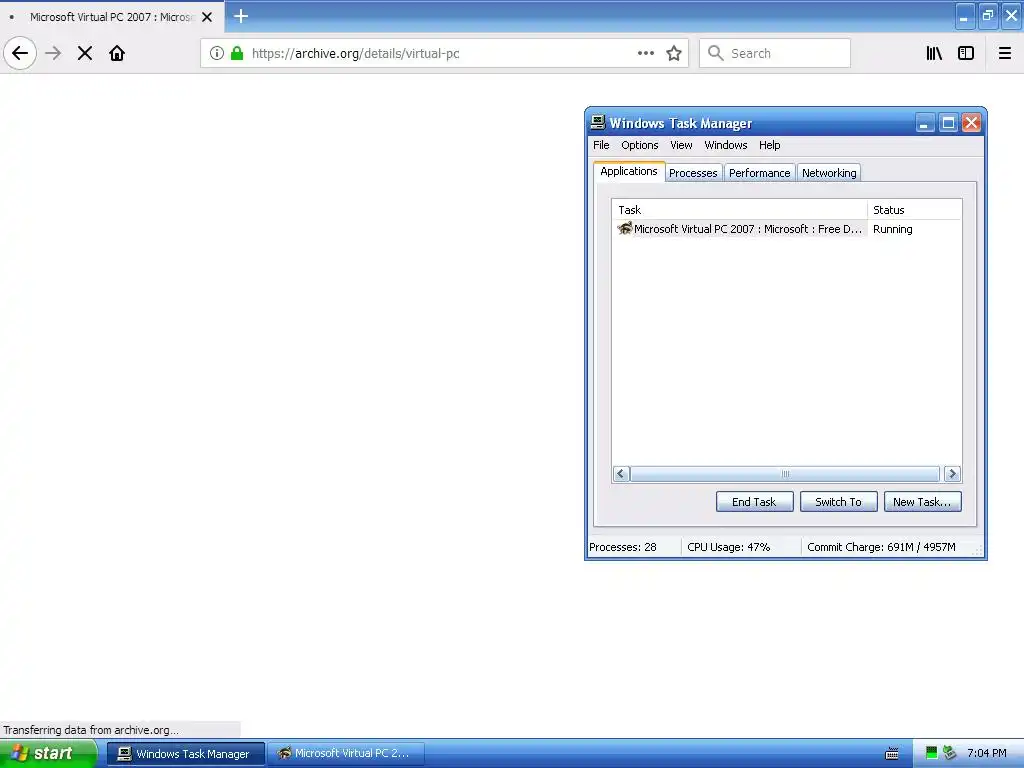Click the search magnifier icon
The width and height of the screenshot is (1024, 768).
coord(716,53)
